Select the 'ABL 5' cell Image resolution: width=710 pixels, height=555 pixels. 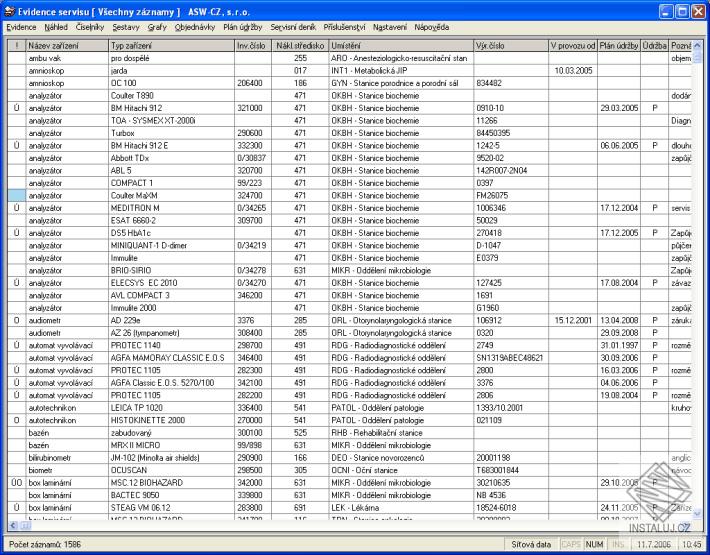pyautogui.click(x=172, y=171)
